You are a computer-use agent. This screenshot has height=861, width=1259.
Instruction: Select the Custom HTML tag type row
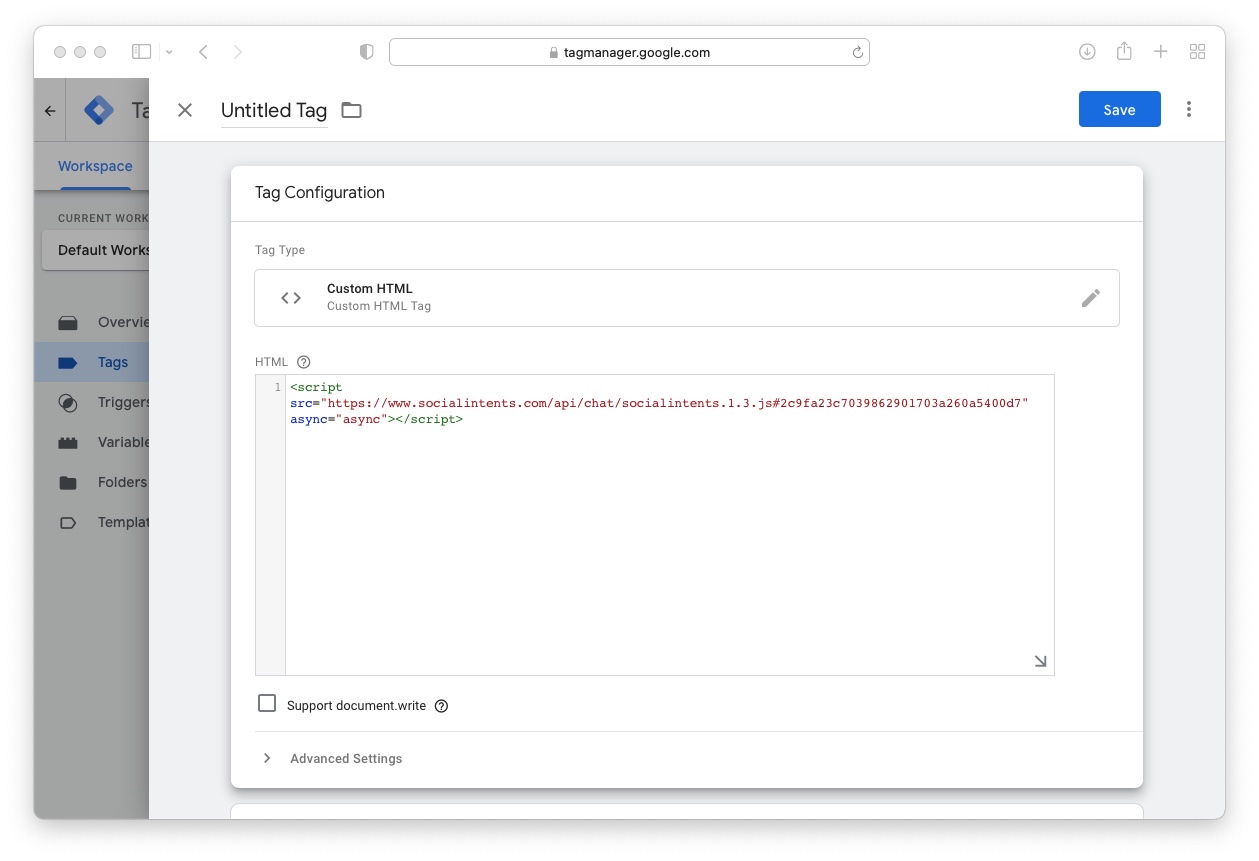[x=686, y=298]
